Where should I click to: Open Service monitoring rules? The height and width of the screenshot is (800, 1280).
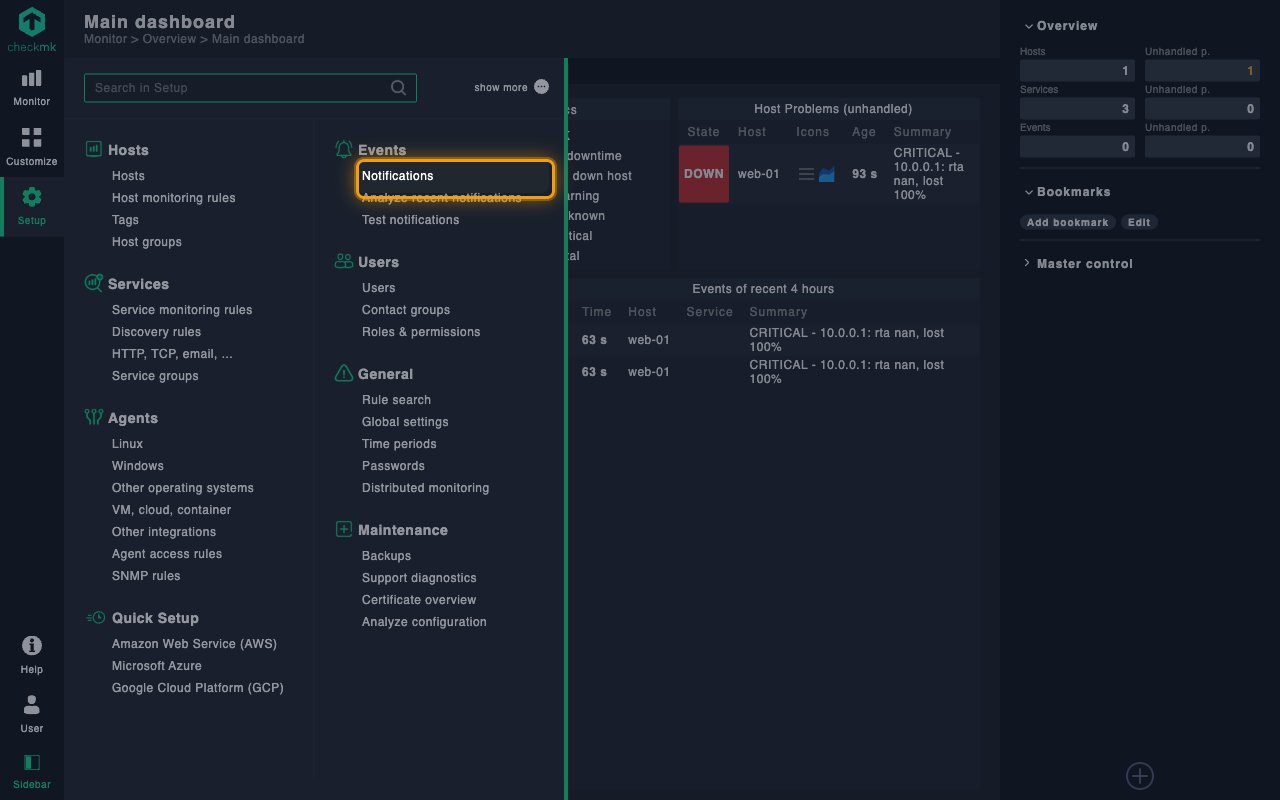[182, 310]
